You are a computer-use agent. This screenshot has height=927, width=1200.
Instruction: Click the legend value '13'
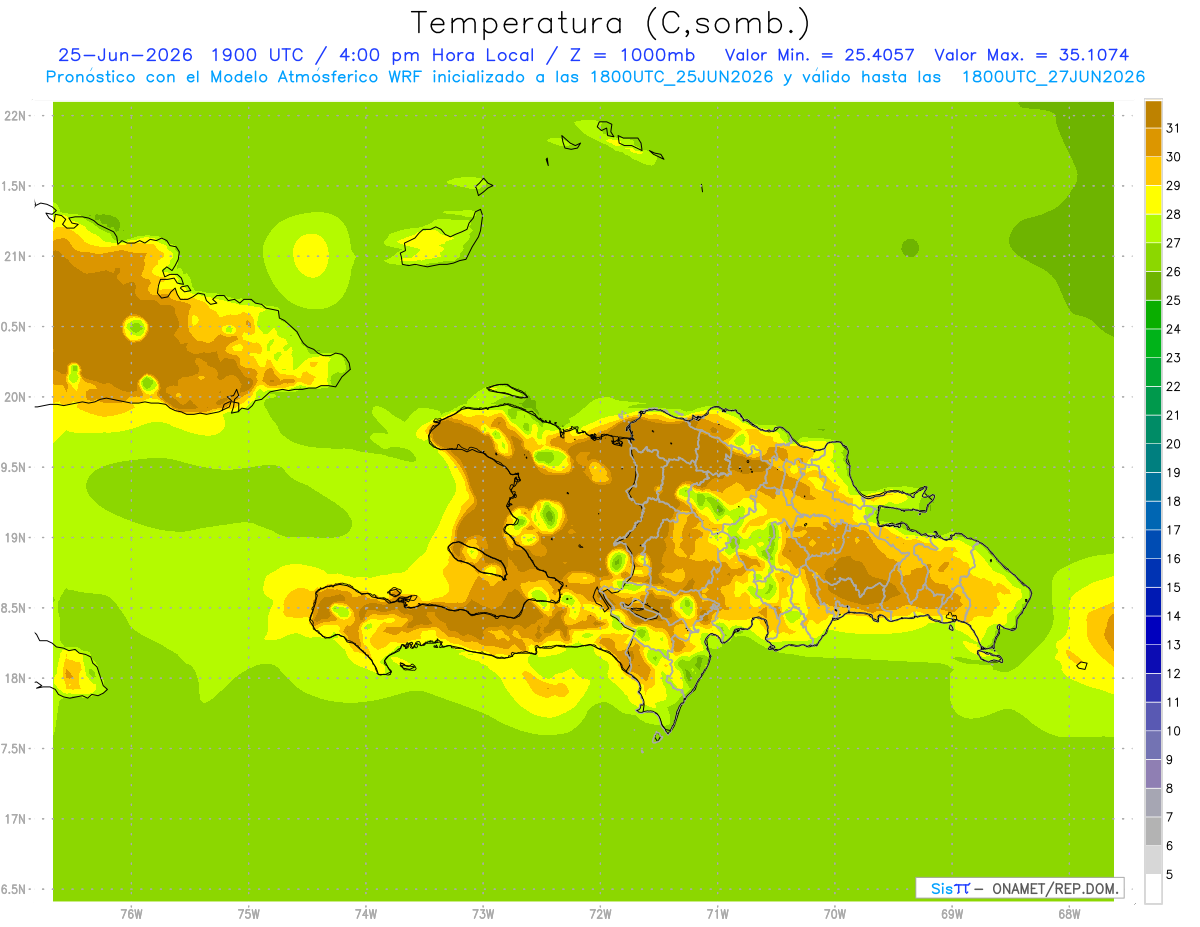coord(1173,645)
